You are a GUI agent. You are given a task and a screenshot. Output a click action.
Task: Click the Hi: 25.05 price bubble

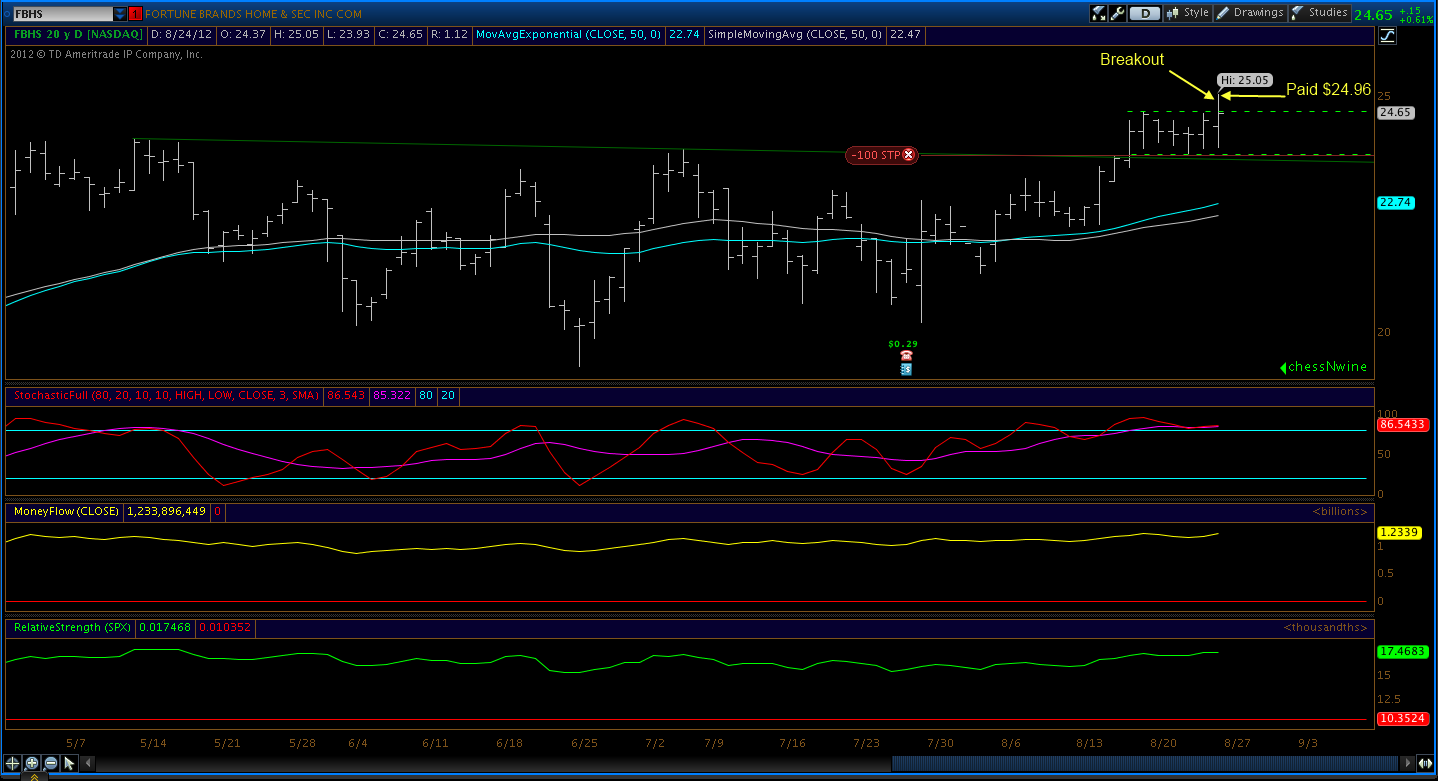[1244, 79]
